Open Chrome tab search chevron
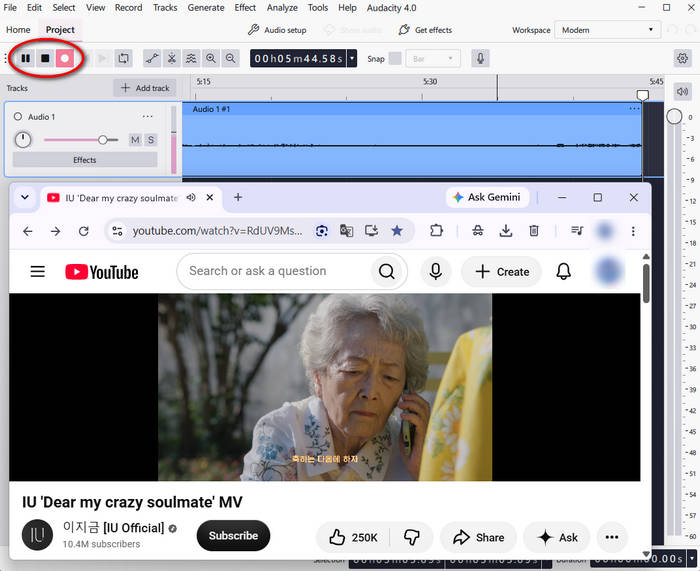The image size is (700, 571). click(25, 197)
